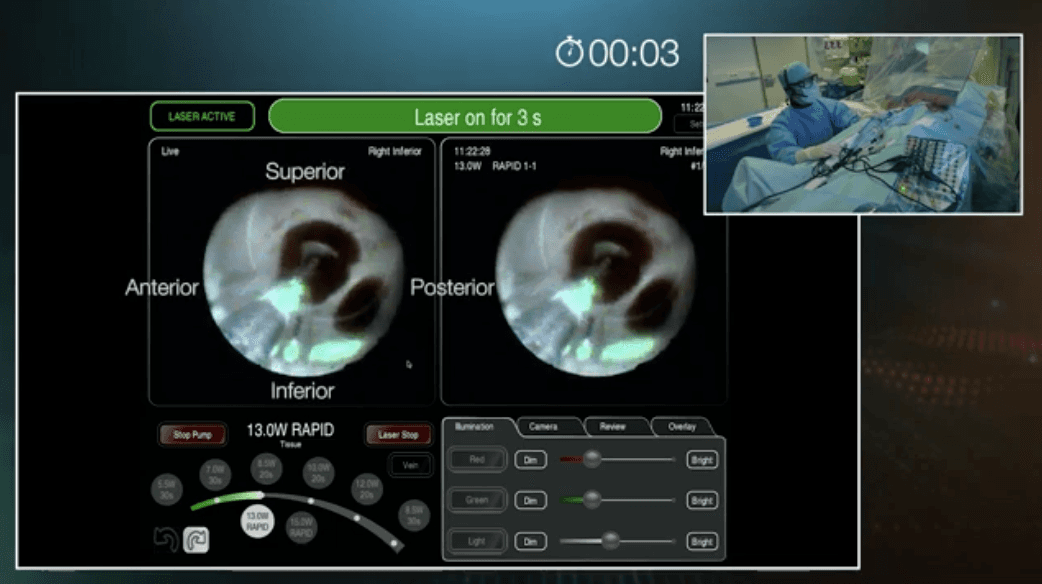Click Bright for the Light channel

click(702, 541)
